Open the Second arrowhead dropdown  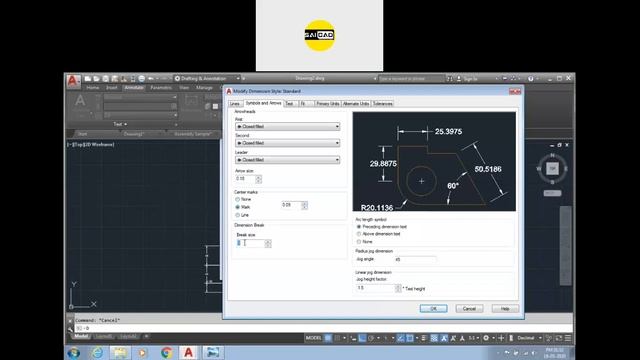tap(287, 143)
